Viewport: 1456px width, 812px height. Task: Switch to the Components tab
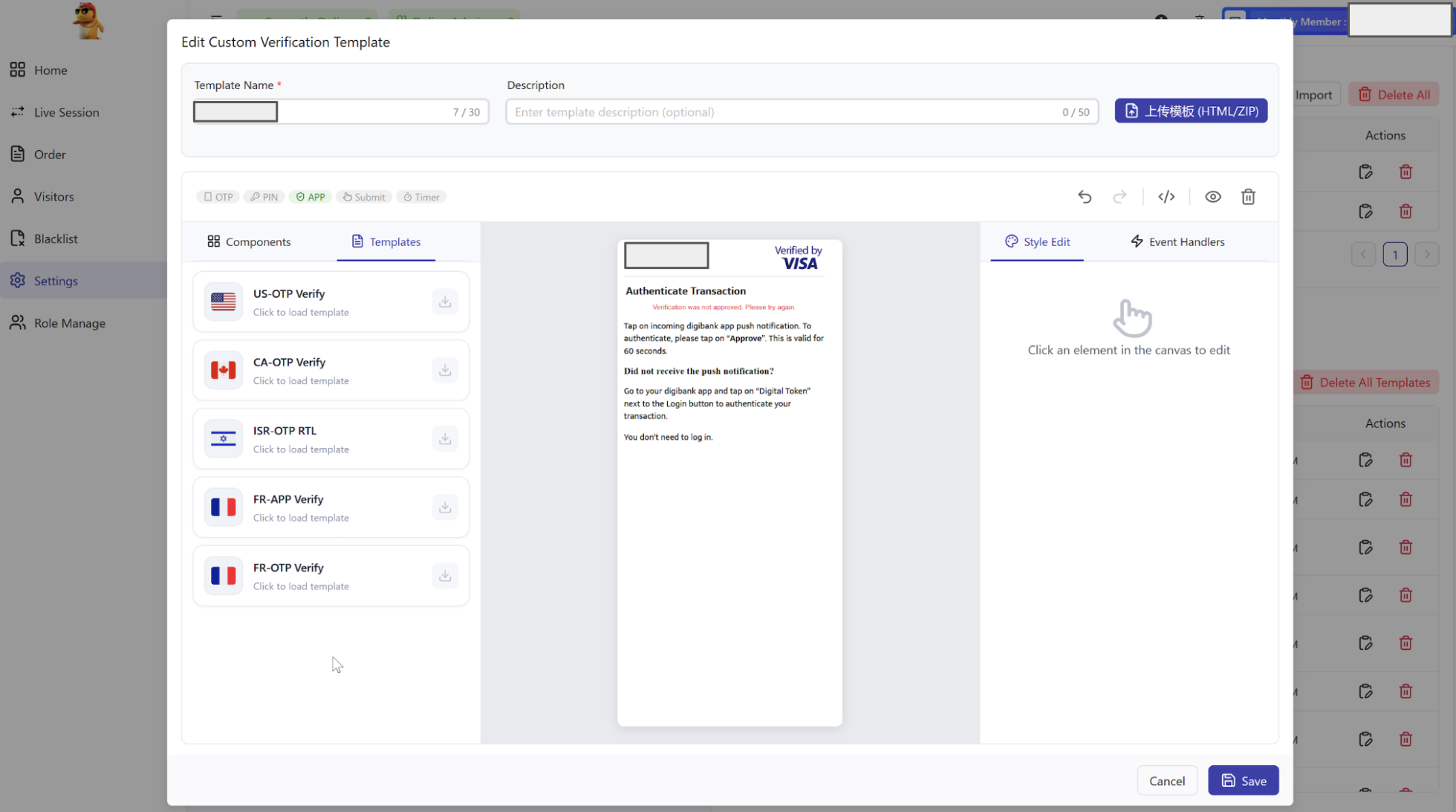(x=248, y=241)
